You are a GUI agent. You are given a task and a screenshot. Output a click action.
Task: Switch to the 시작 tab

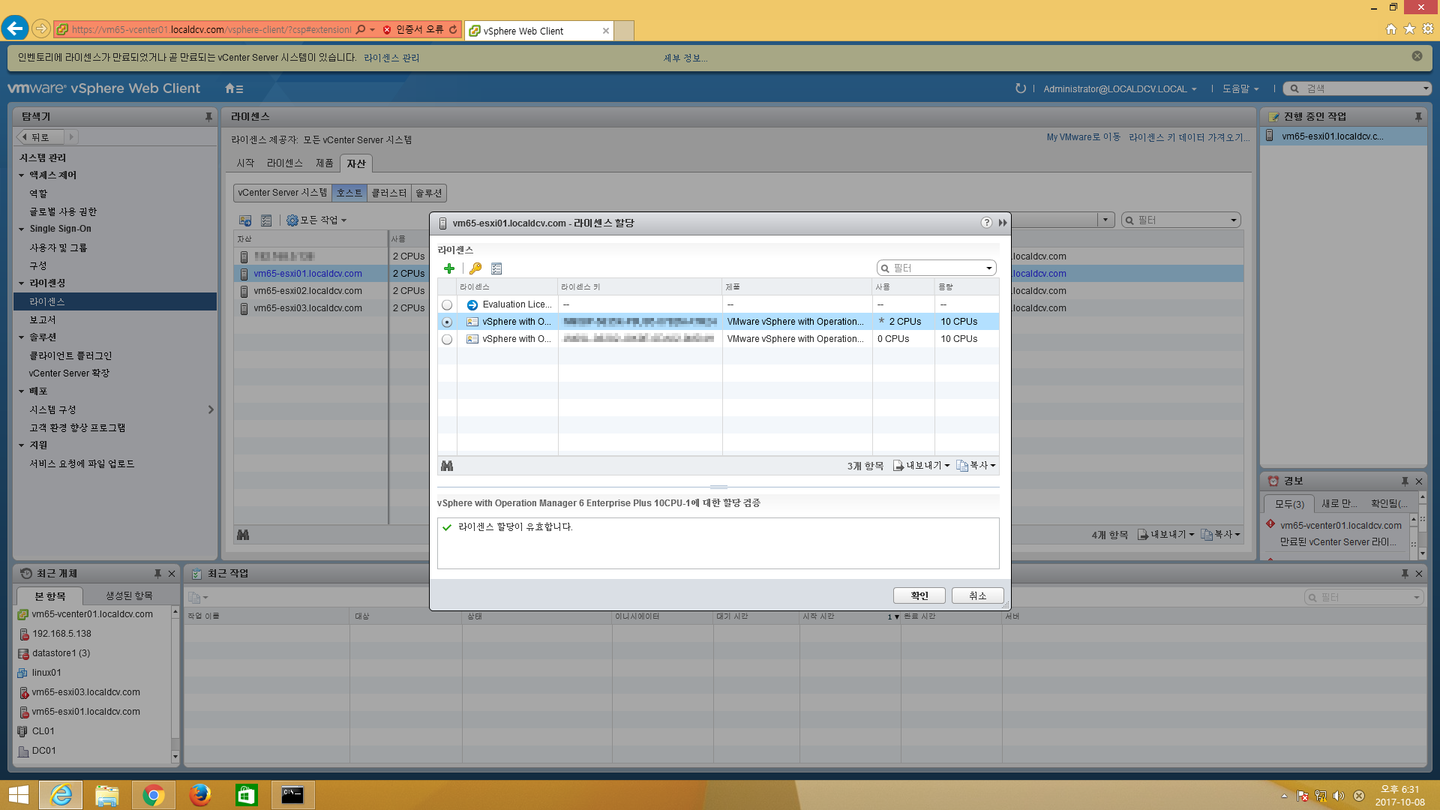tap(245, 163)
